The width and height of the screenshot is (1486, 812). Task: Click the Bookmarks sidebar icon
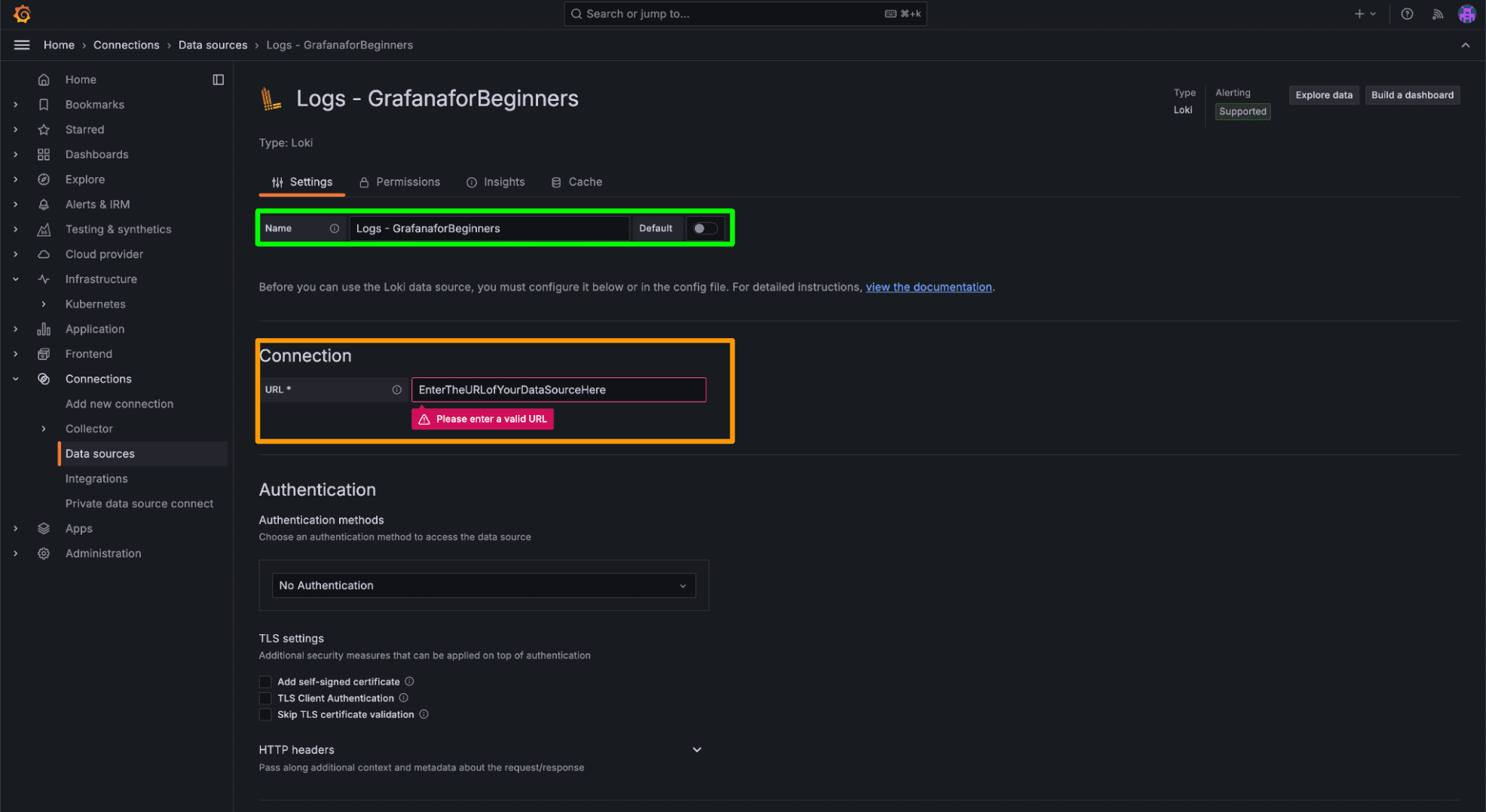point(44,104)
